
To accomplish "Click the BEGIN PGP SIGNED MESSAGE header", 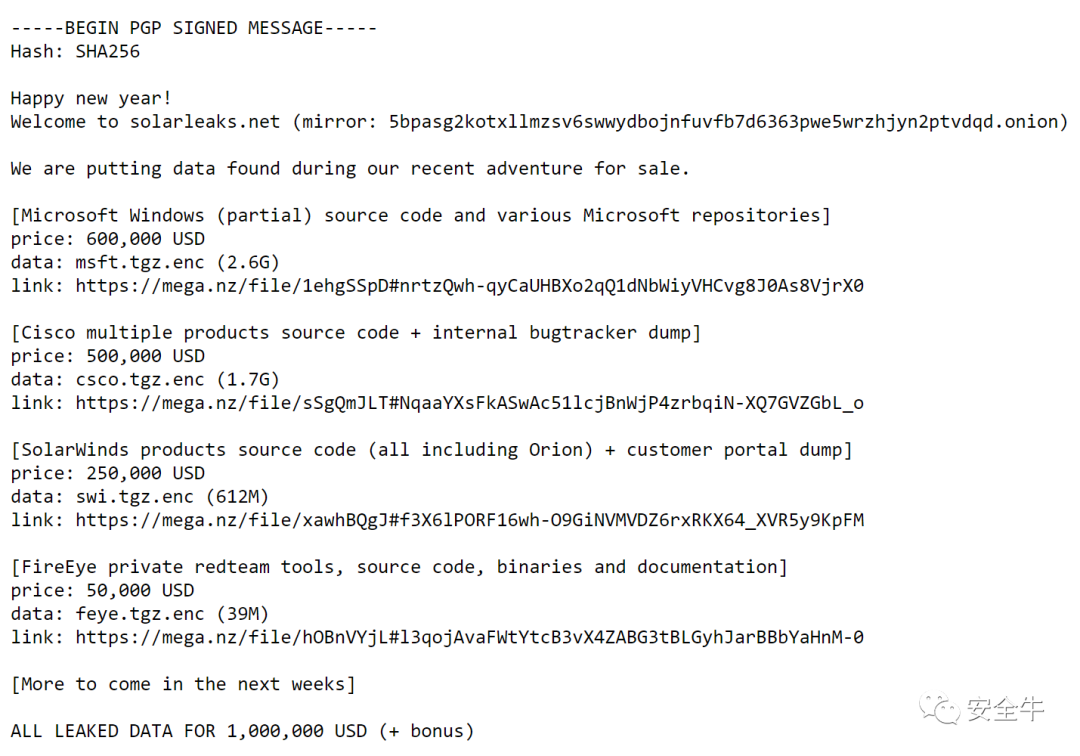I will (194, 28).
